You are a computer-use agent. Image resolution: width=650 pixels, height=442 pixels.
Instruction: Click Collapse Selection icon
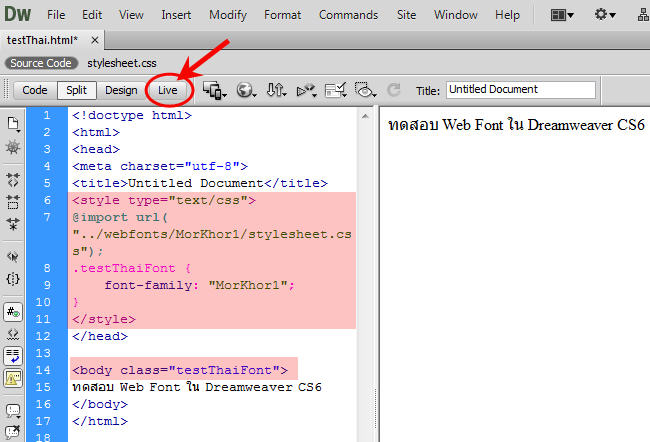[13, 202]
